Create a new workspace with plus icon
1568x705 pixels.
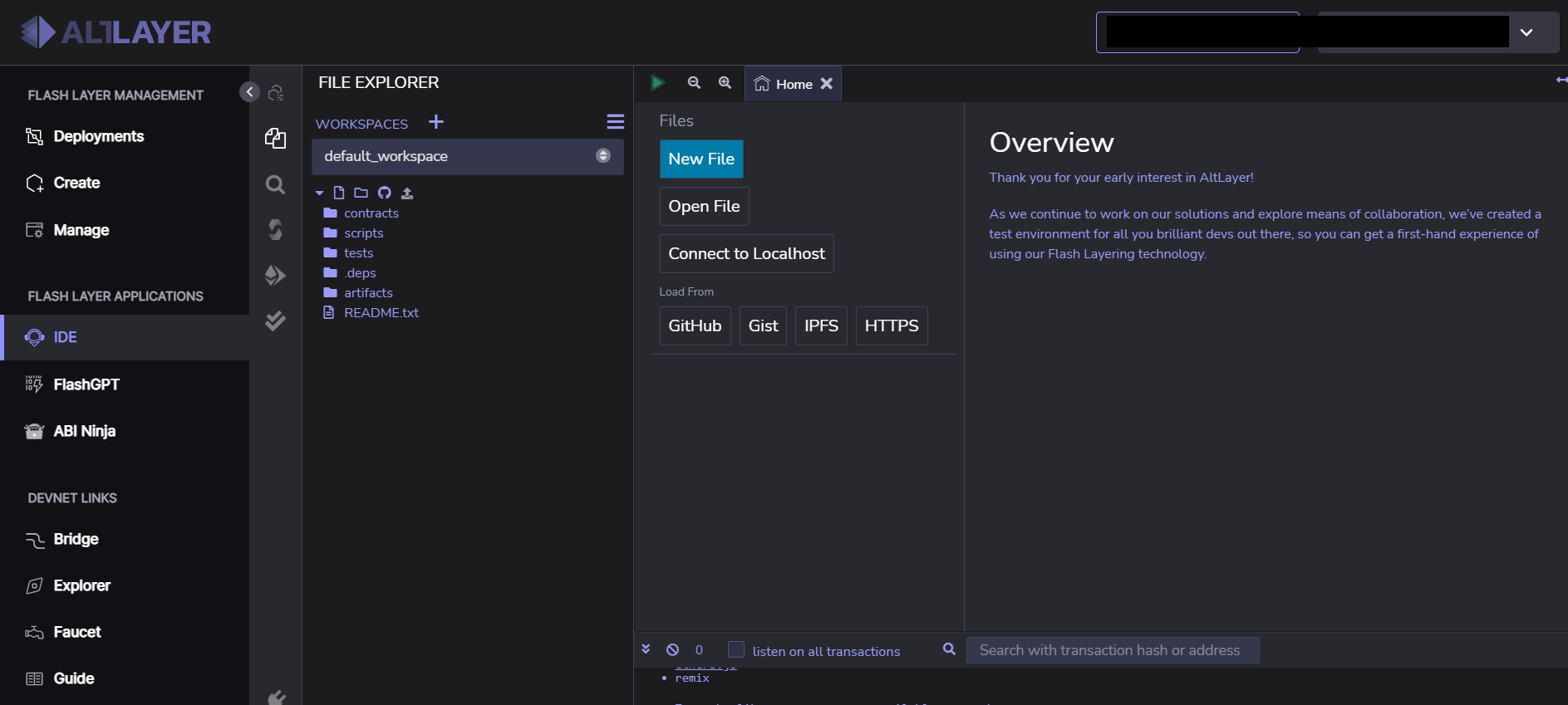[436, 122]
